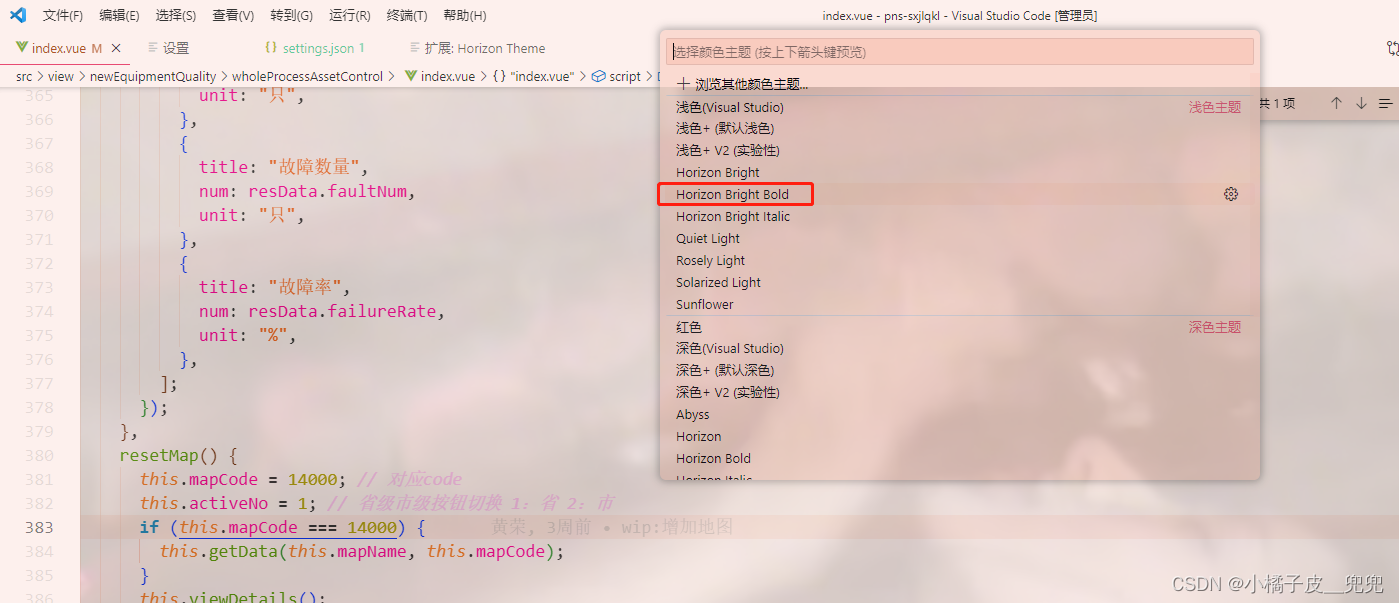Select the Horizon Bright theme

(960, 172)
